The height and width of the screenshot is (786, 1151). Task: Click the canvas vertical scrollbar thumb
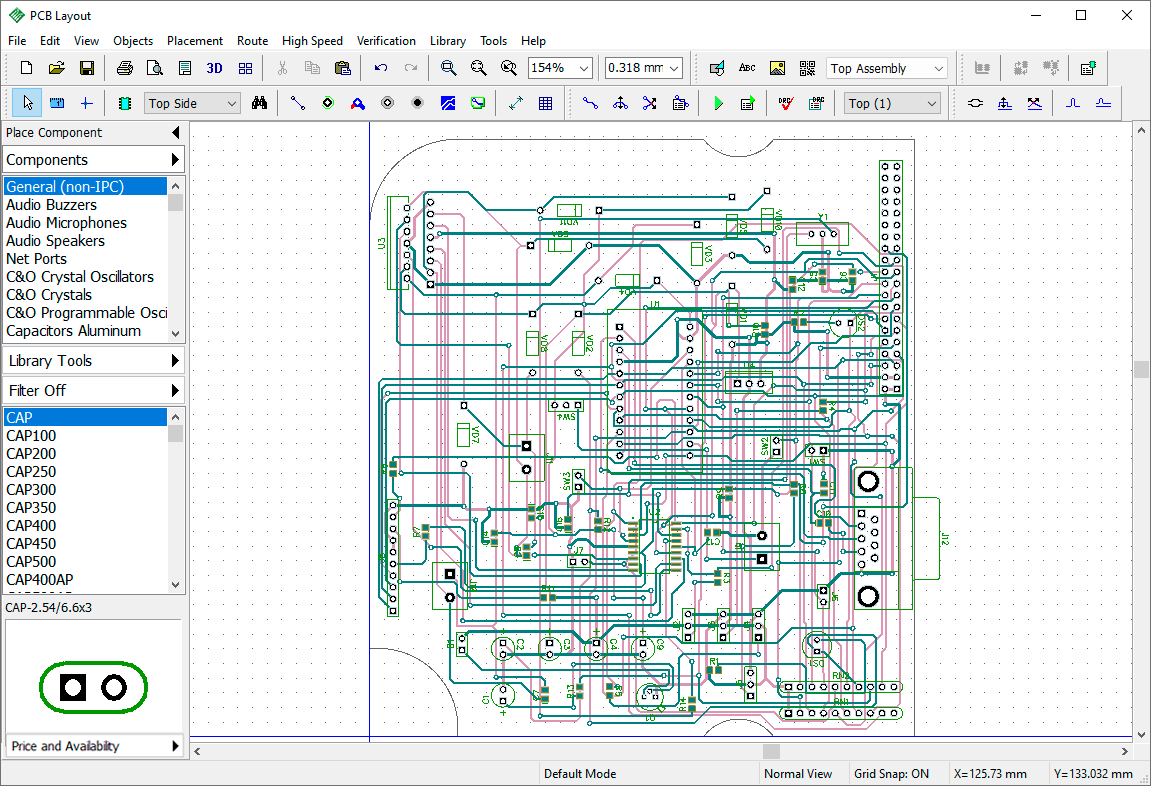click(1141, 368)
